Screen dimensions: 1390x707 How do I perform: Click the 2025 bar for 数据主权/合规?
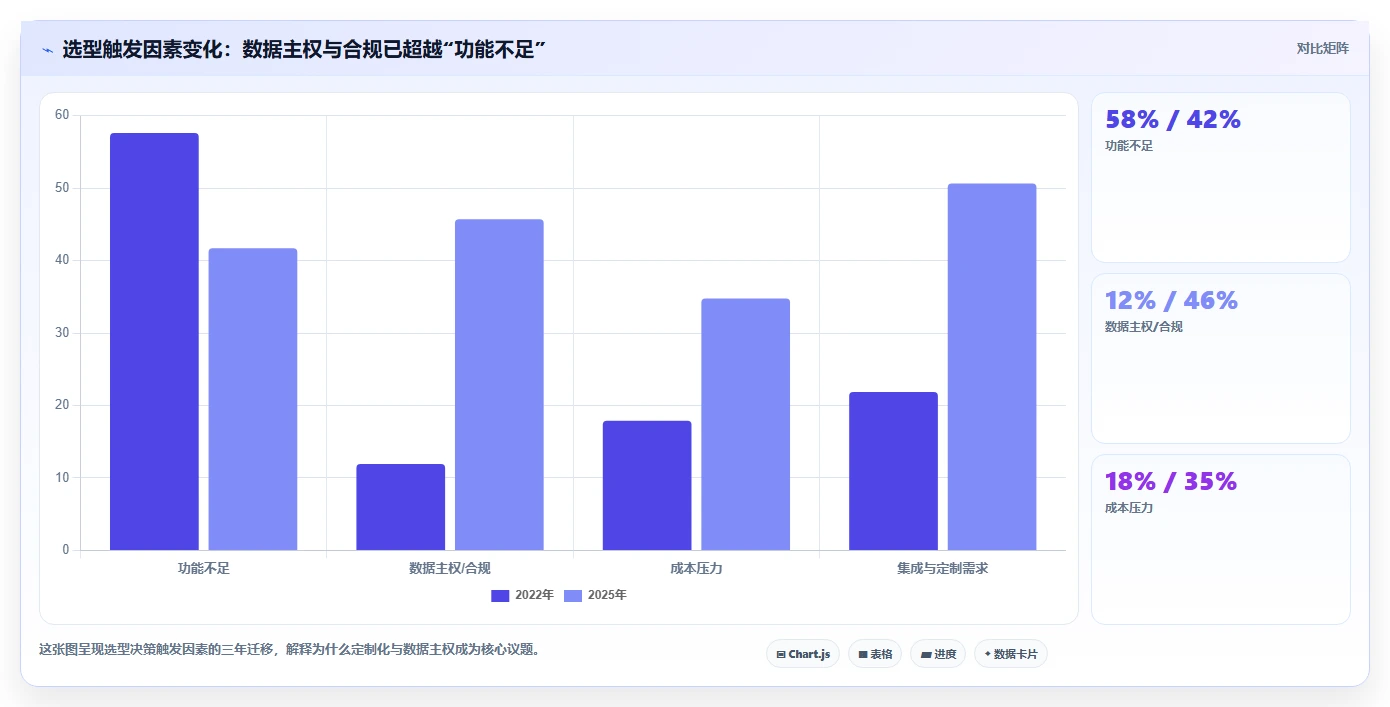[499, 385]
